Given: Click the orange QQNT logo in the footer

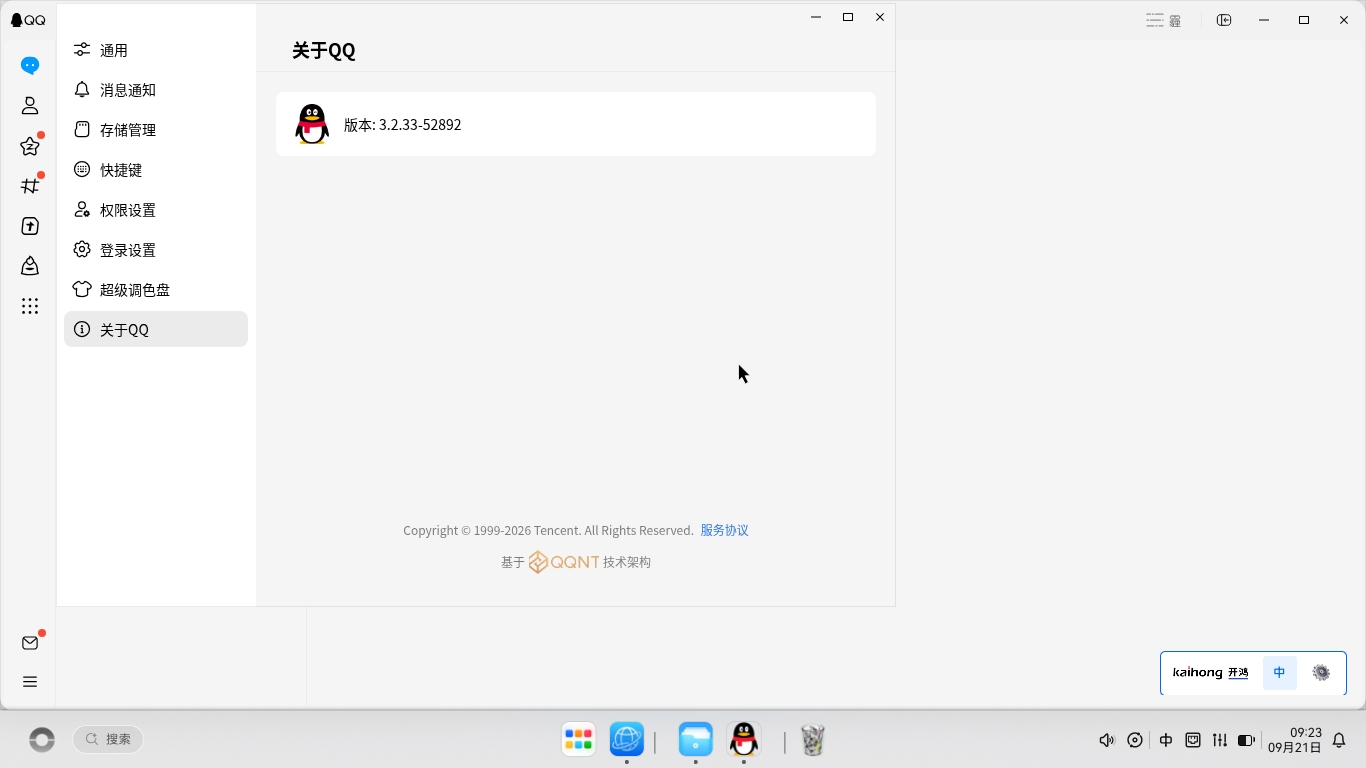Looking at the screenshot, I should pos(564,562).
